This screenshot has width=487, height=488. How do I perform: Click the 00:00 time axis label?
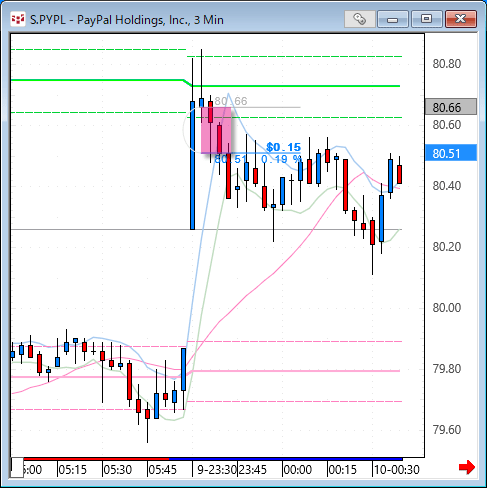(297, 470)
